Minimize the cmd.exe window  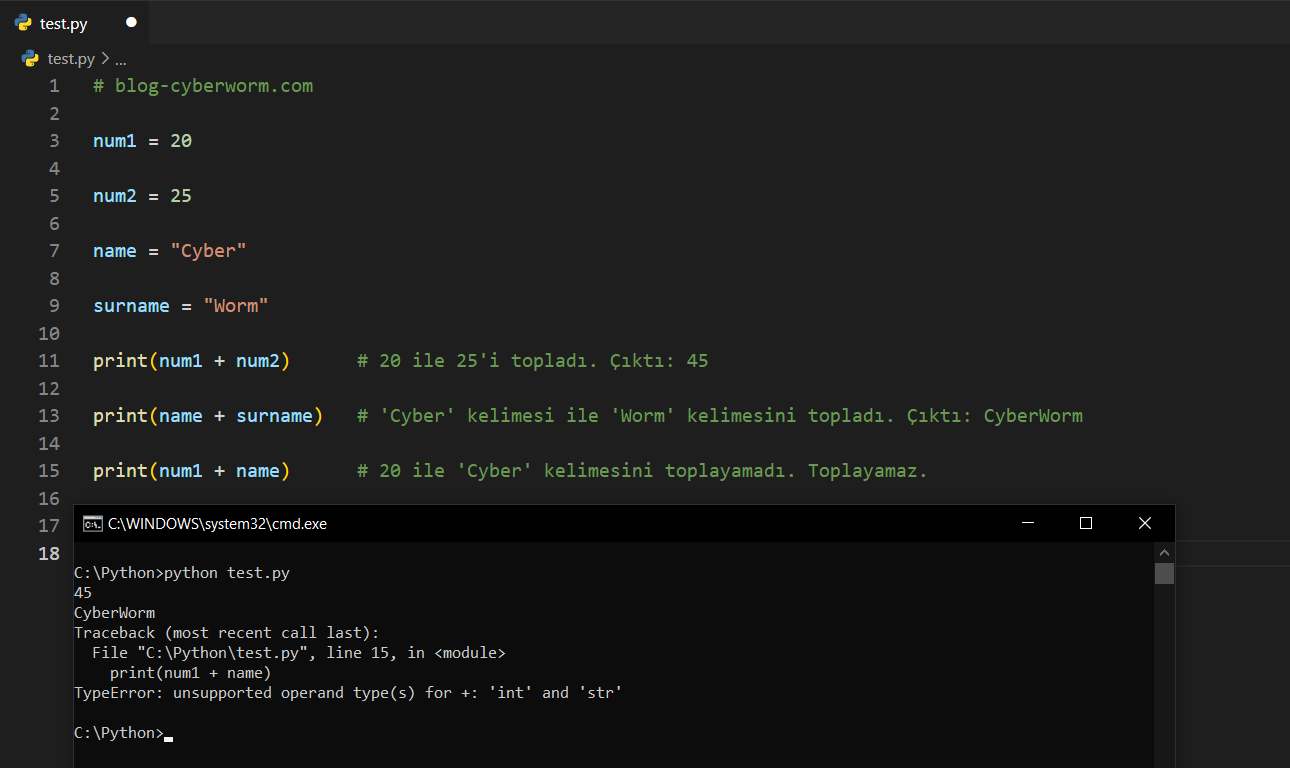click(x=1027, y=523)
